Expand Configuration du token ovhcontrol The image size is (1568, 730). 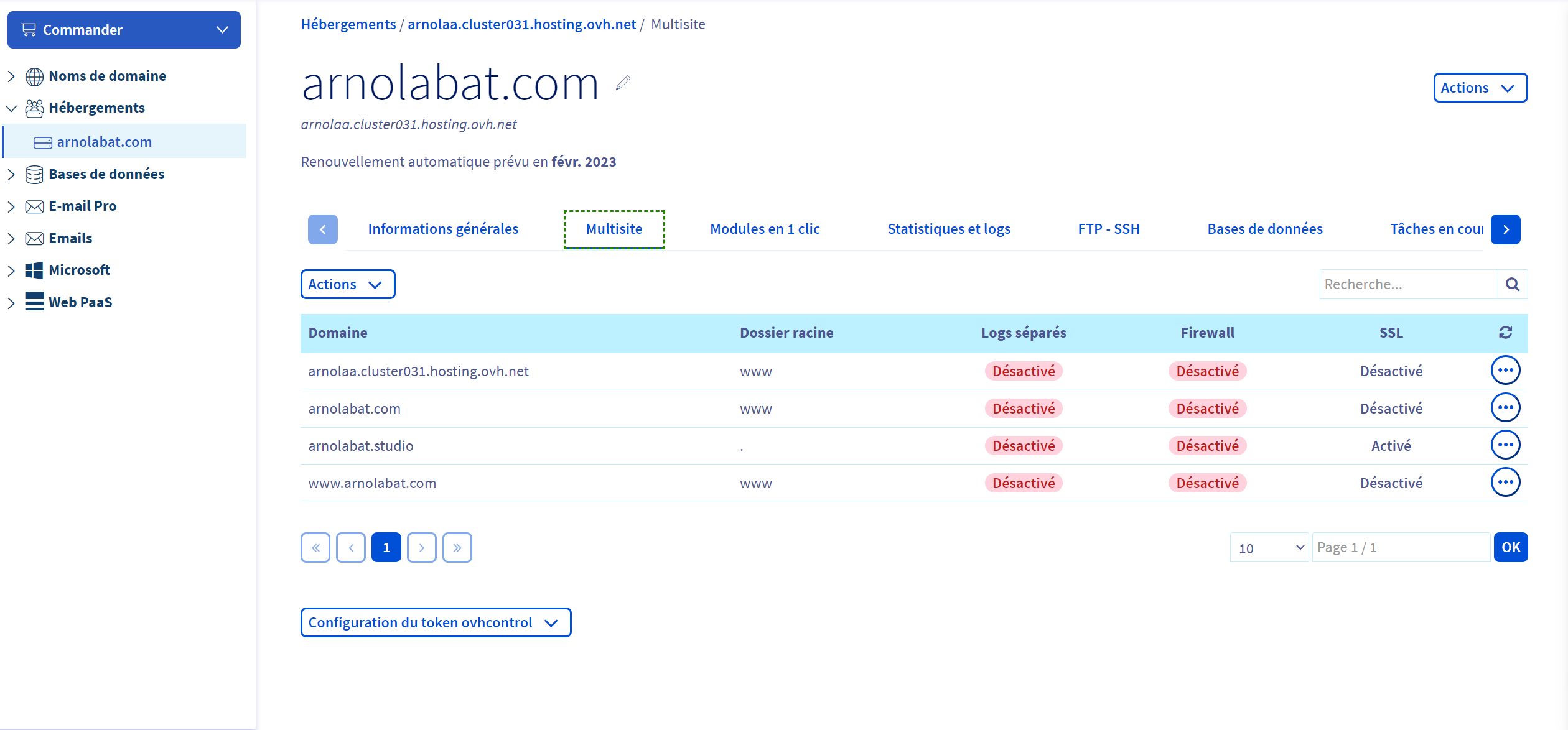pyautogui.click(x=436, y=622)
